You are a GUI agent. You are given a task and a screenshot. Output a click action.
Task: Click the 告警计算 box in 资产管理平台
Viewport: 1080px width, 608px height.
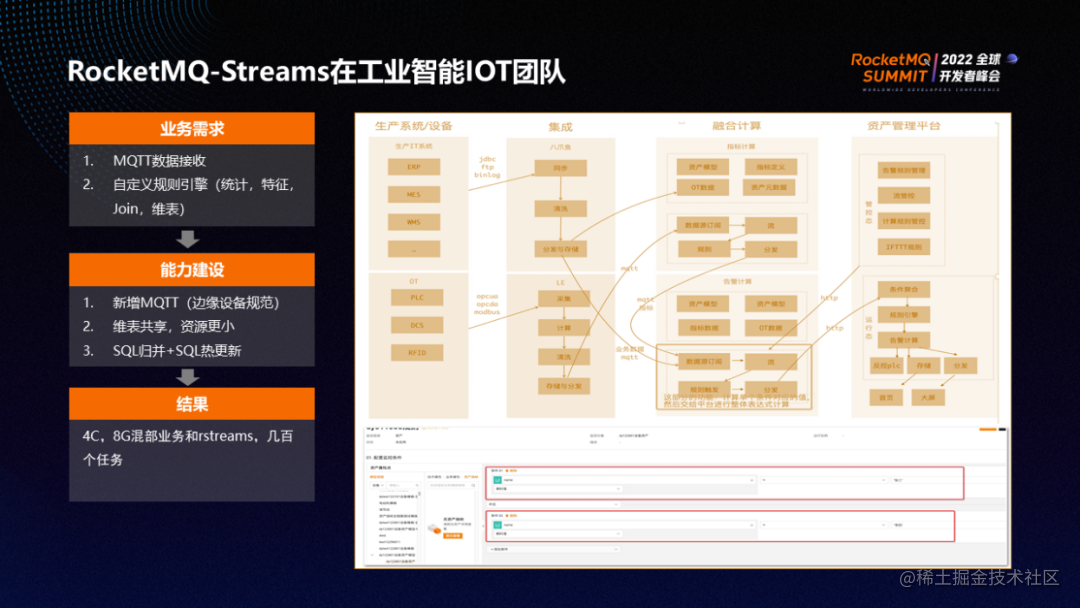(x=904, y=340)
